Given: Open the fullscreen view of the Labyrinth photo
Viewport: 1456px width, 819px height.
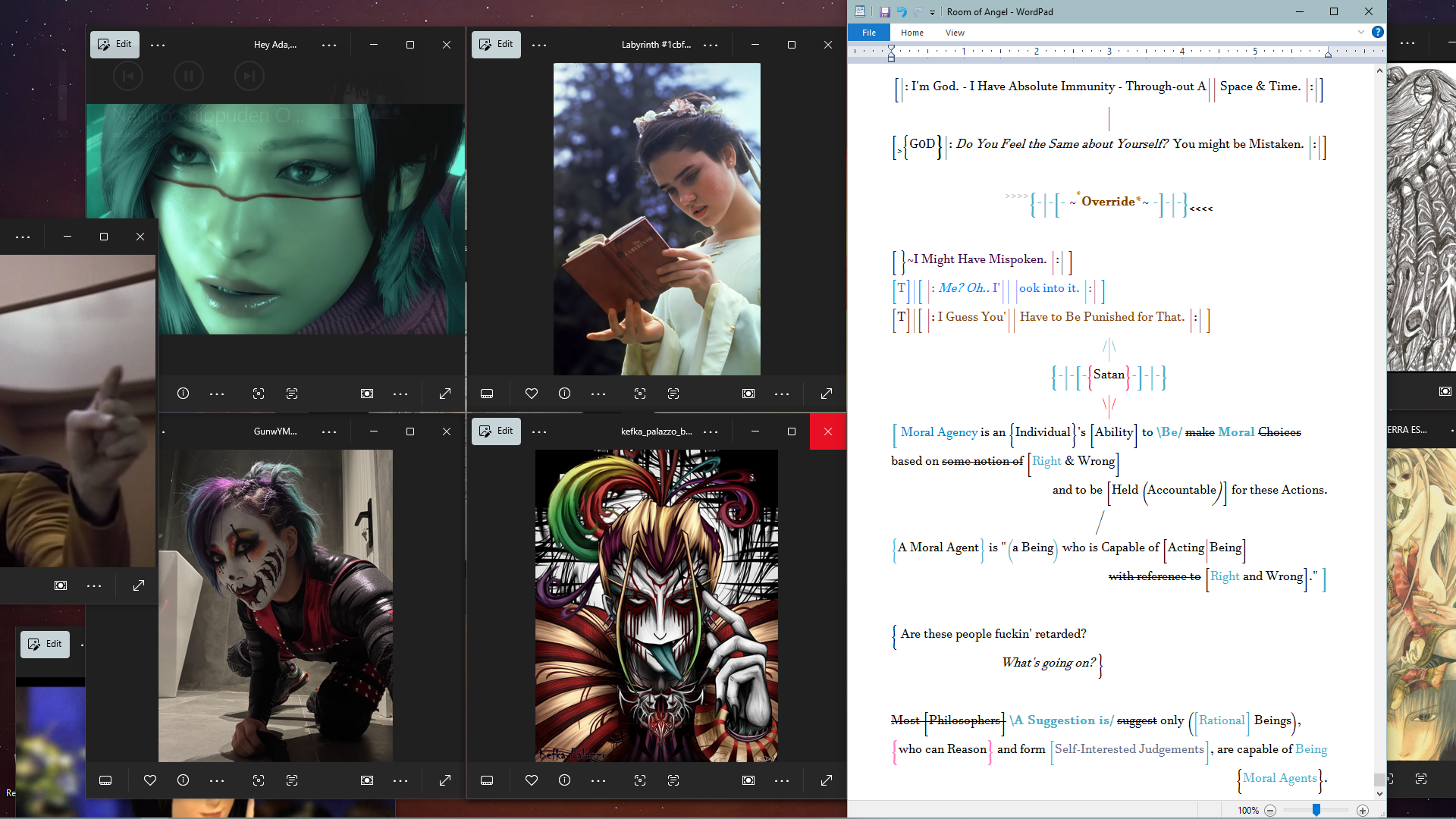Looking at the screenshot, I should (826, 394).
